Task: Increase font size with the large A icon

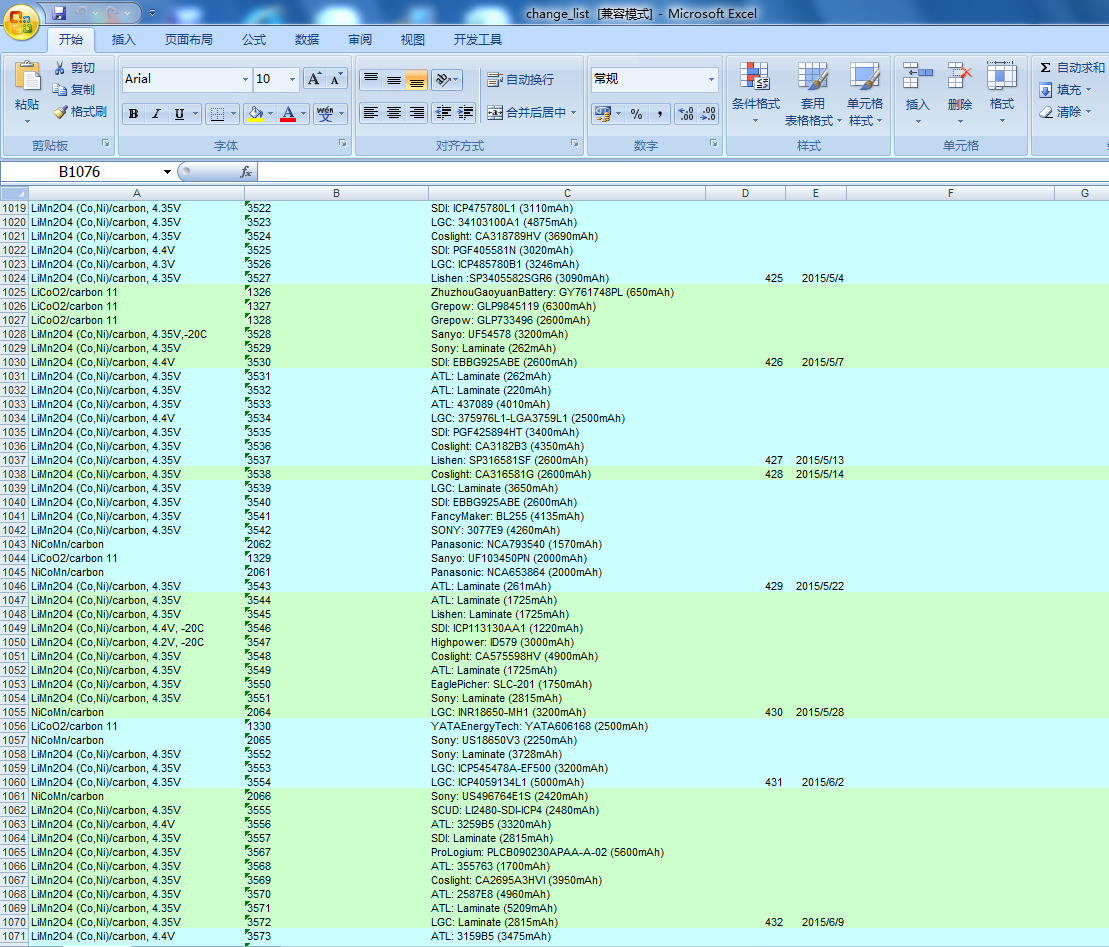Action: tap(314, 79)
